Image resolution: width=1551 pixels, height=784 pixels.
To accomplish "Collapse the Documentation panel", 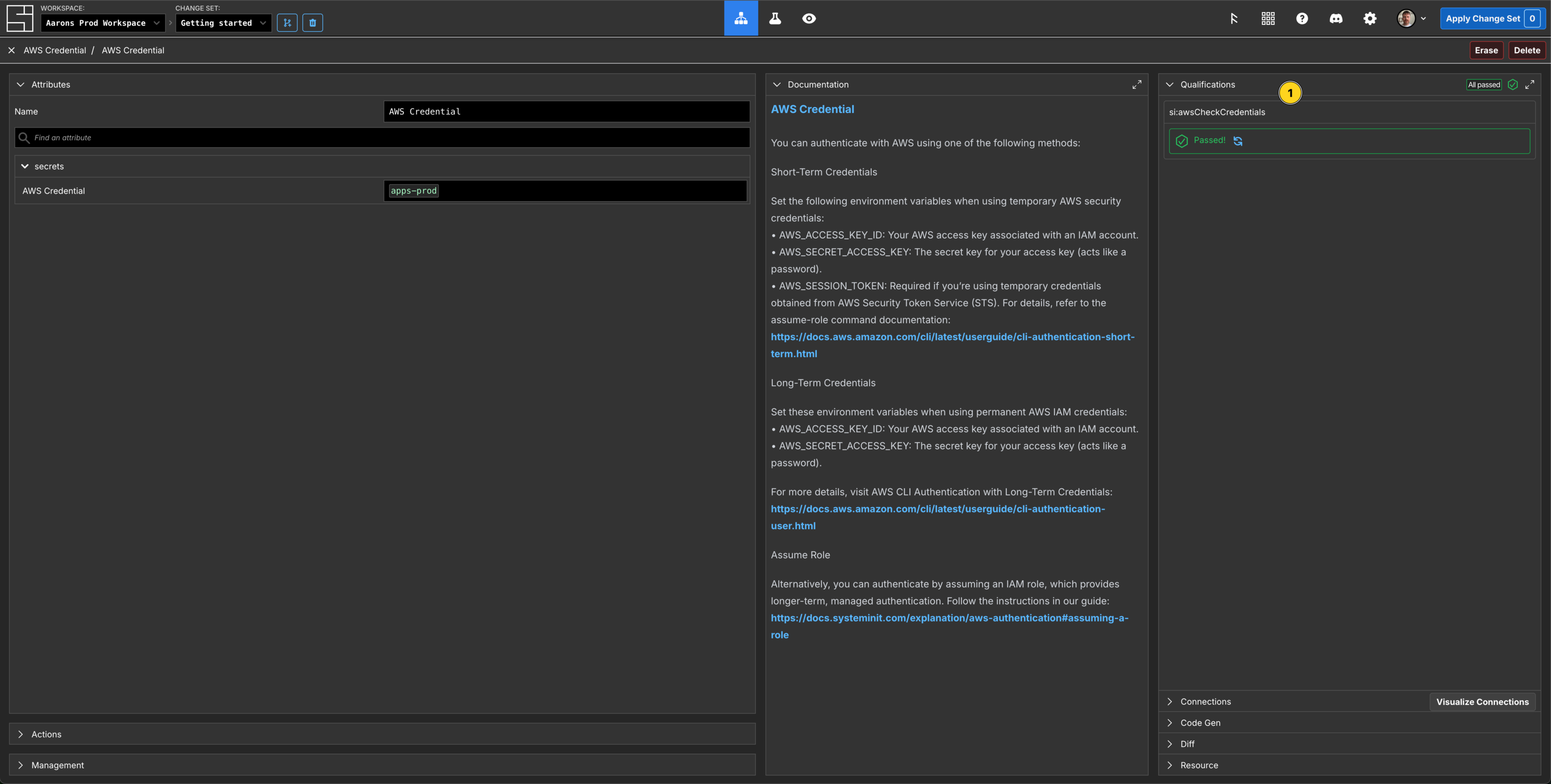I will (x=777, y=84).
